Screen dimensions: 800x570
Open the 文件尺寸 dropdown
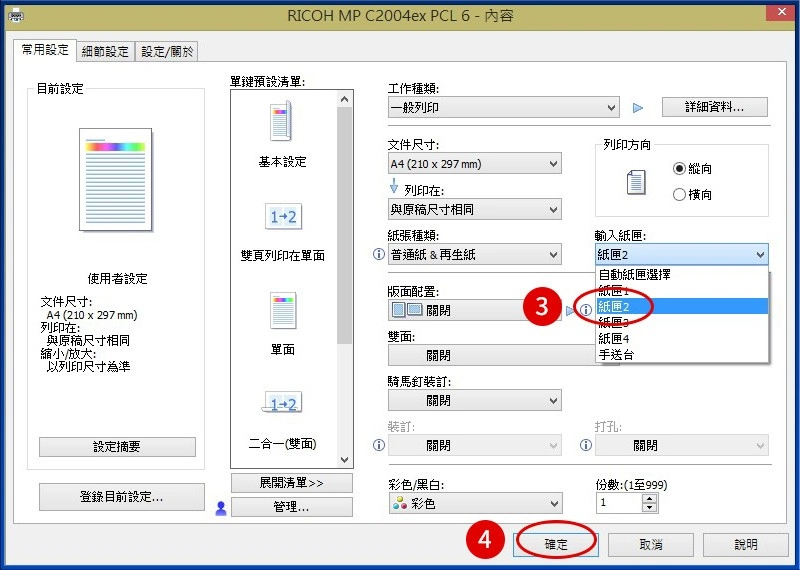point(474,164)
